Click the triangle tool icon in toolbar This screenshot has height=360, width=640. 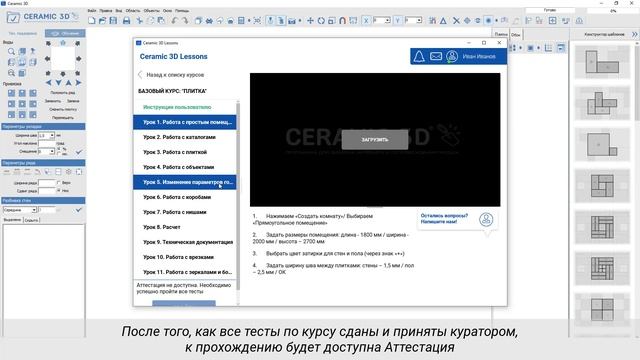point(443,20)
